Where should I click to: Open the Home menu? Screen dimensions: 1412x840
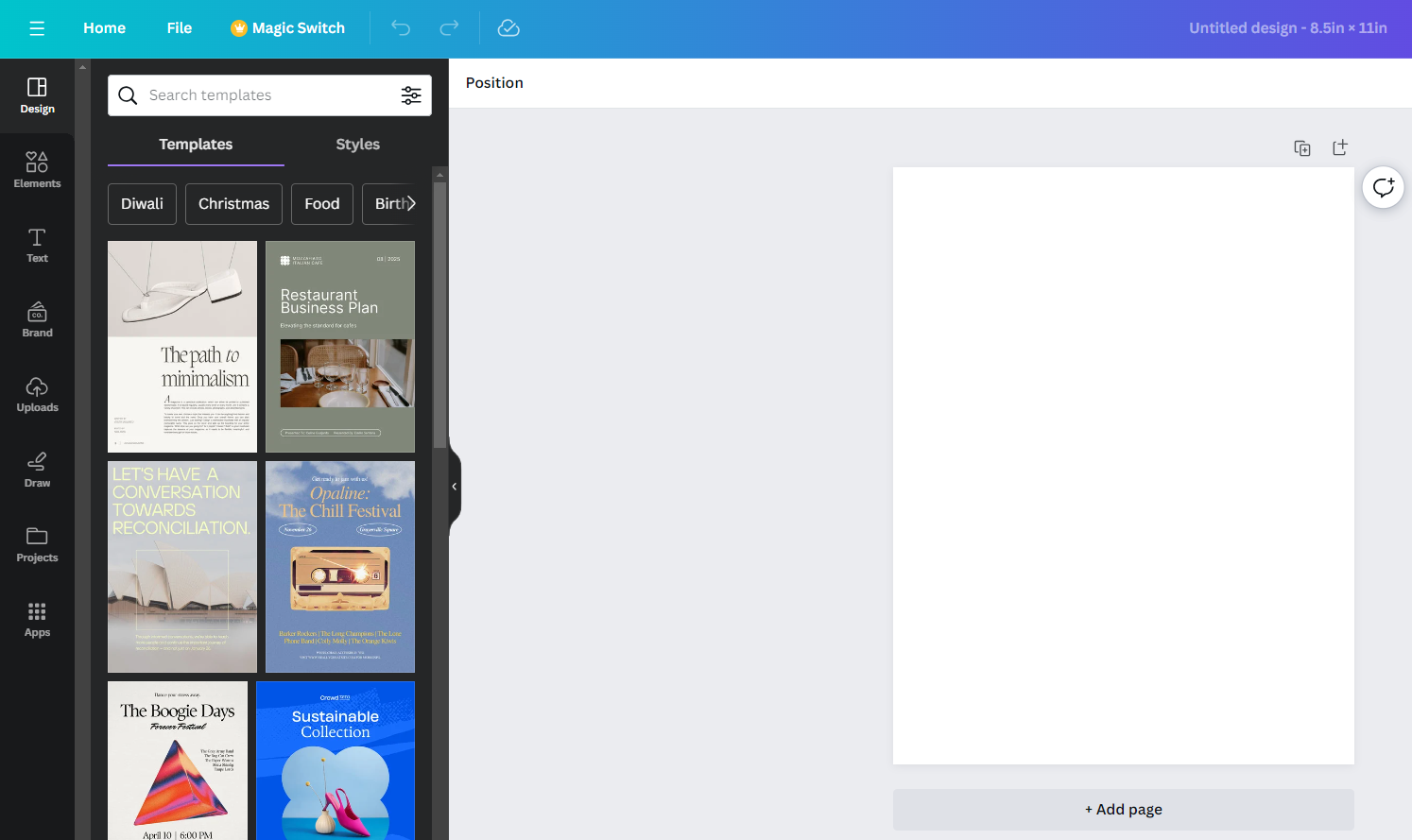[104, 28]
